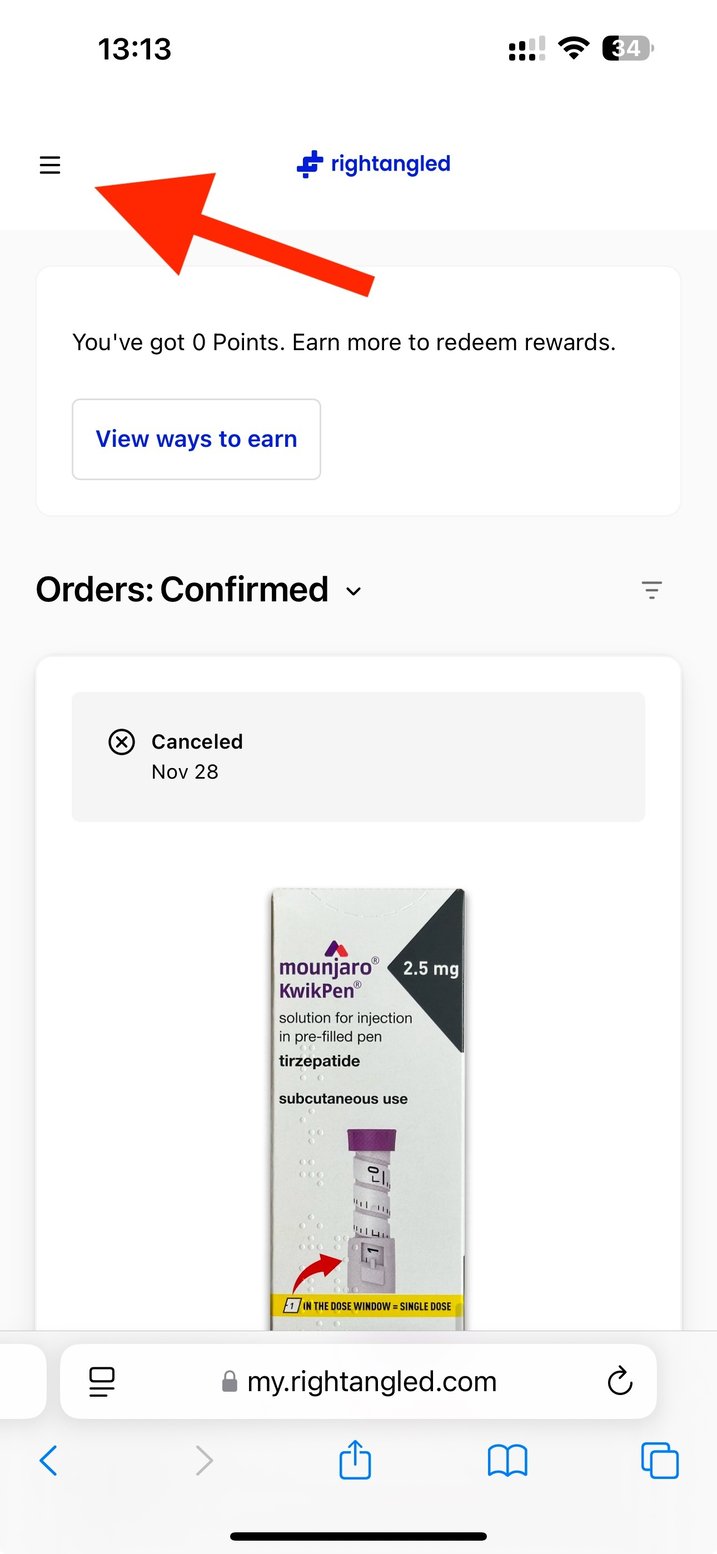Tap the my.rightangled.com address field
The height and width of the screenshot is (1554, 717).
[372, 1382]
